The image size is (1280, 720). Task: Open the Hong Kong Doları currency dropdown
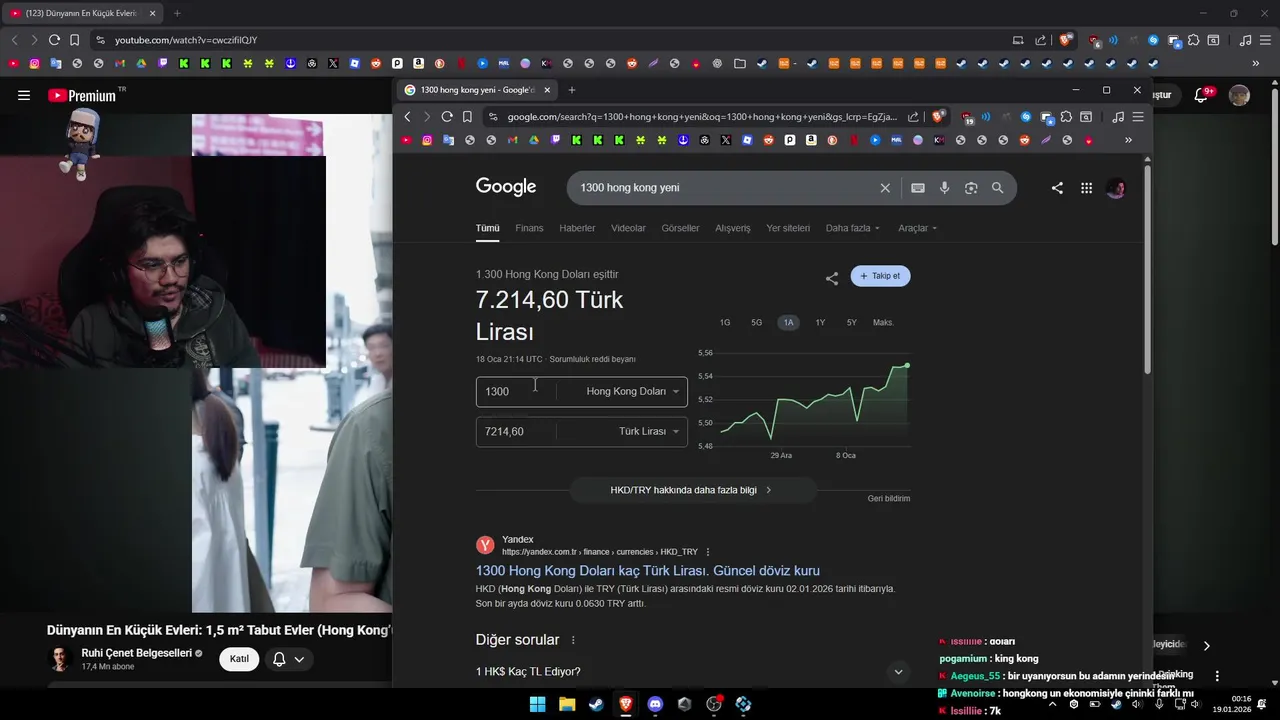coord(632,391)
